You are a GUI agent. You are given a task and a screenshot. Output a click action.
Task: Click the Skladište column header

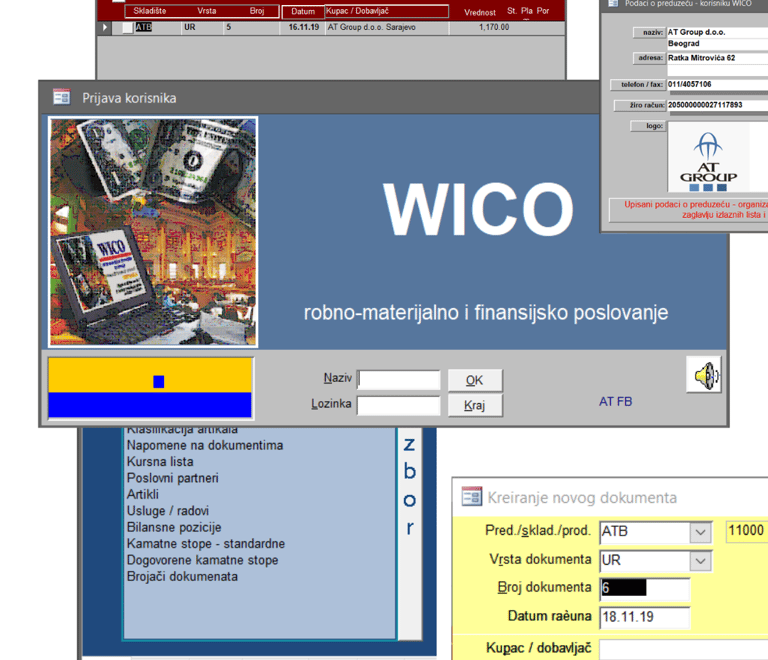click(150, 11)
